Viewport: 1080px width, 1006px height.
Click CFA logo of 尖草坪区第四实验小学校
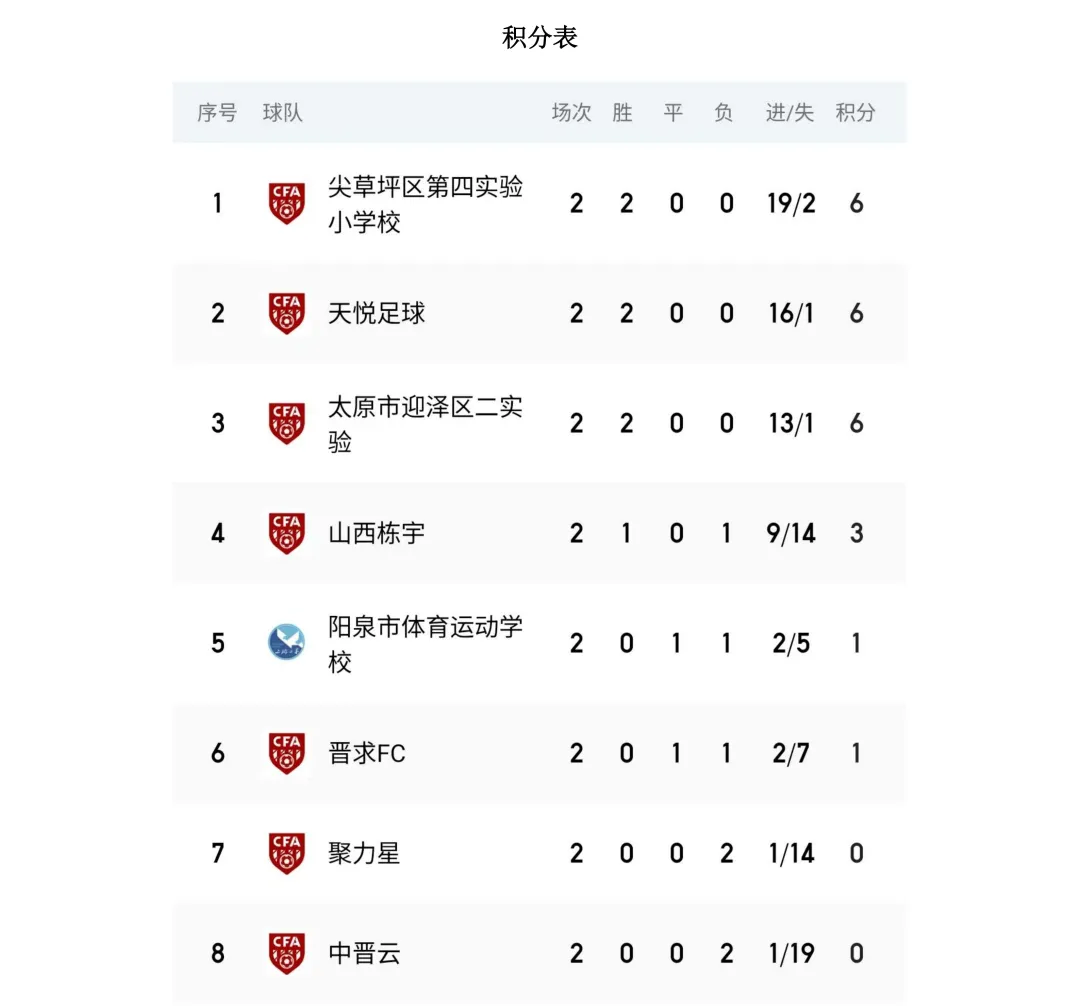point(287,203)
